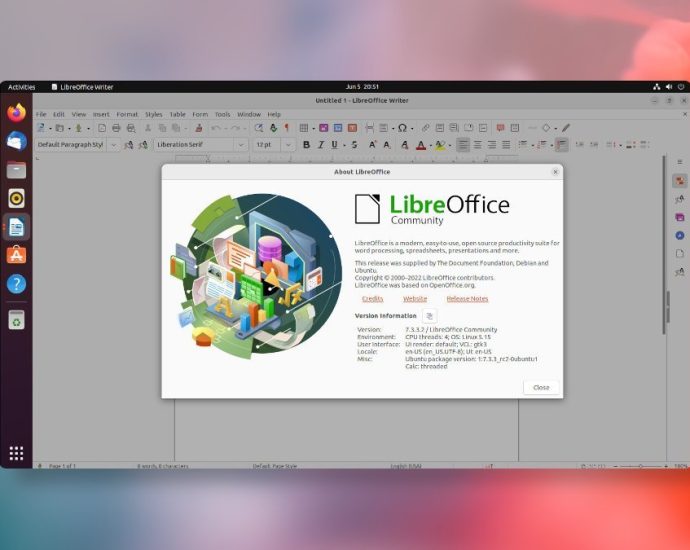The image size is (690, 550).
Task: Click the Website link
Action: click(415, 299)
